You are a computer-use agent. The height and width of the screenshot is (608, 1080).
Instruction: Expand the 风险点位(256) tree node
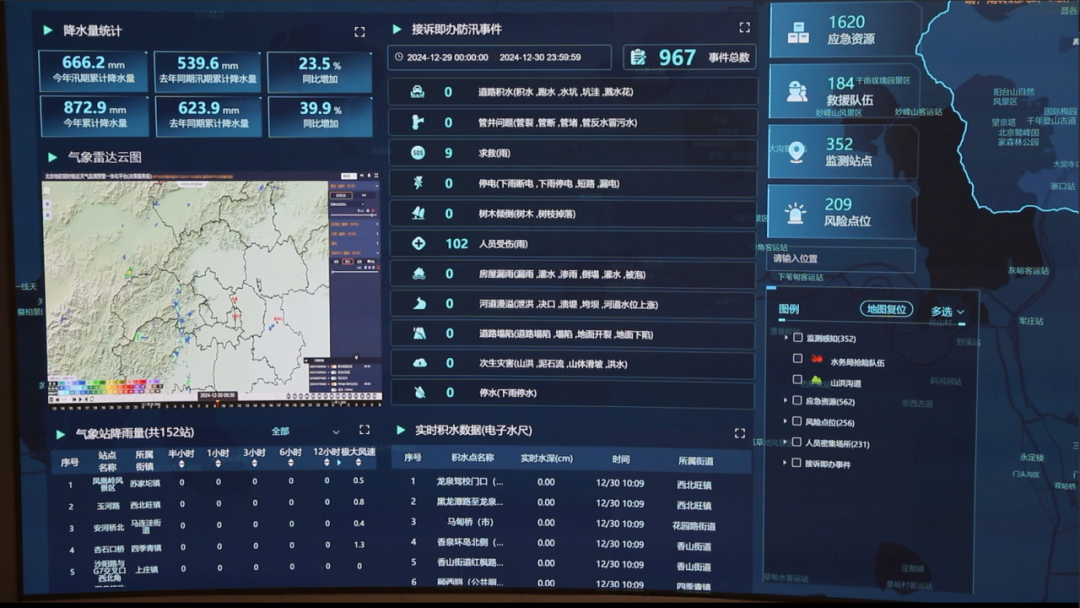coord(785,421)
